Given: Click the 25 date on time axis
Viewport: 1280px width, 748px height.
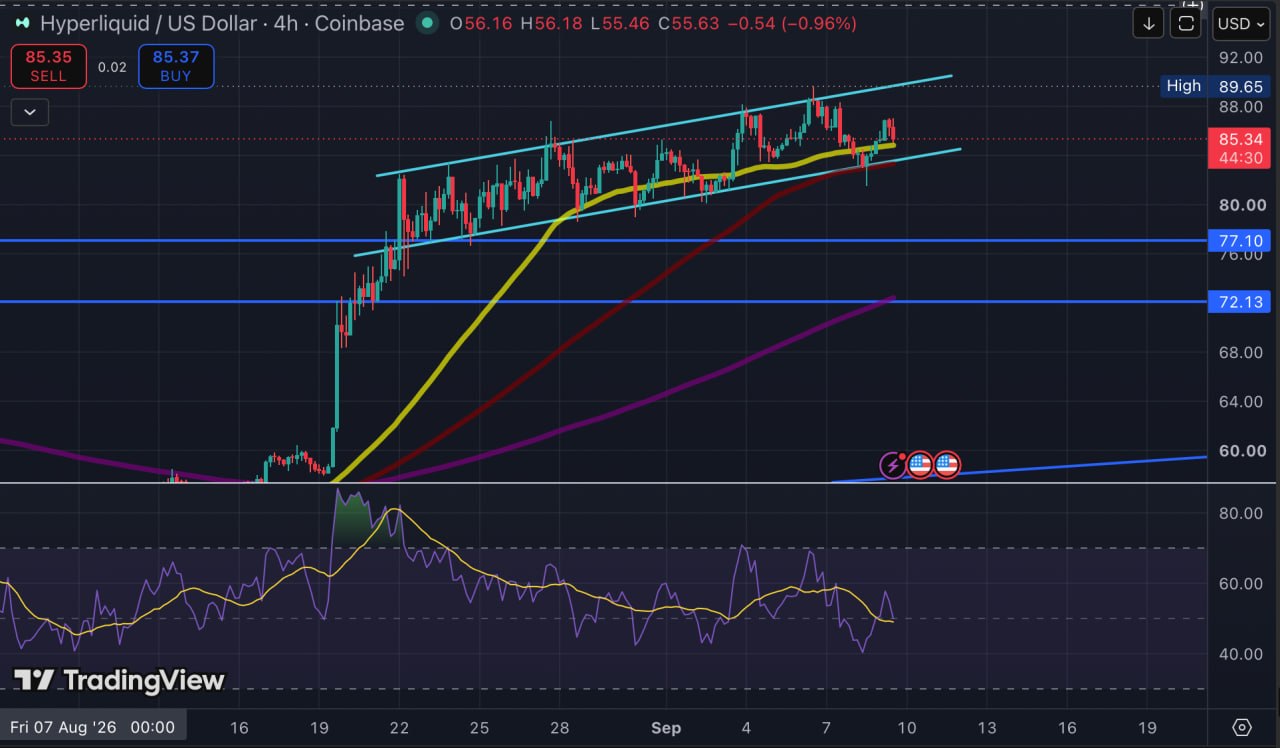Looking at the screenshot, I should coord(478,727).
